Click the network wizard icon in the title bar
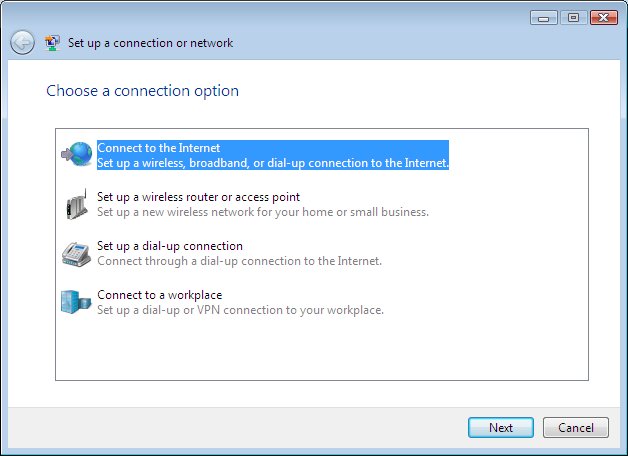Screen dimensions: 628x456 (52, 43)
